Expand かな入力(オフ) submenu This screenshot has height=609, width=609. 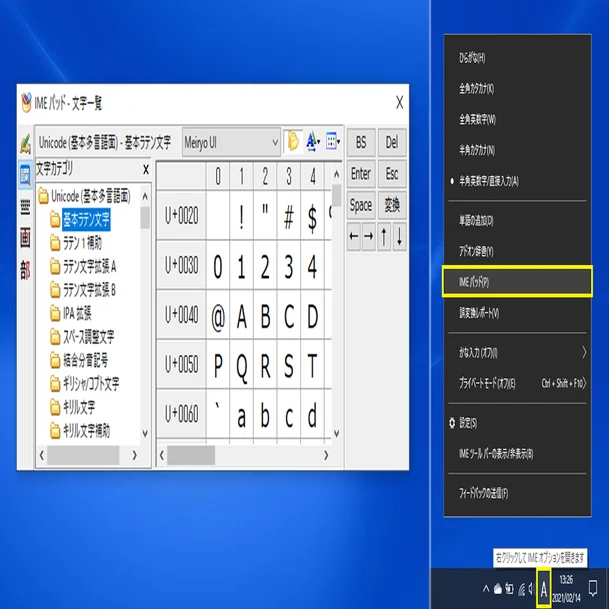(x=517, y=353)
